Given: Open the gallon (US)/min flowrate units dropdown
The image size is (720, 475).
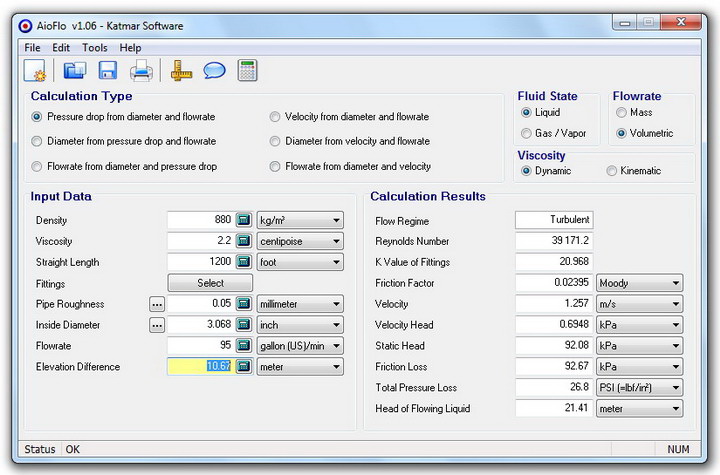Looking at the screenshot, I should (x=300, y=345).
